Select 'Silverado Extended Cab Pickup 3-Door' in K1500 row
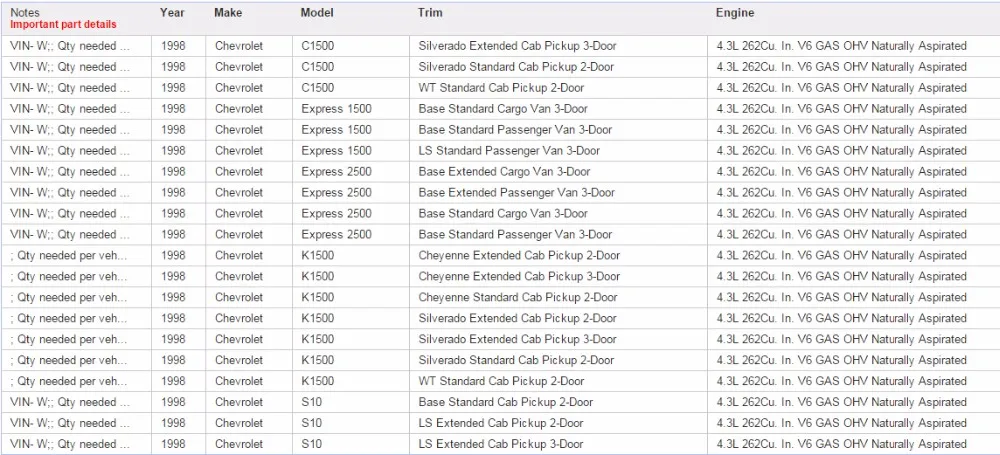Image resolution: width=1000 pixels, height=455 pixels. coord(517,339)
